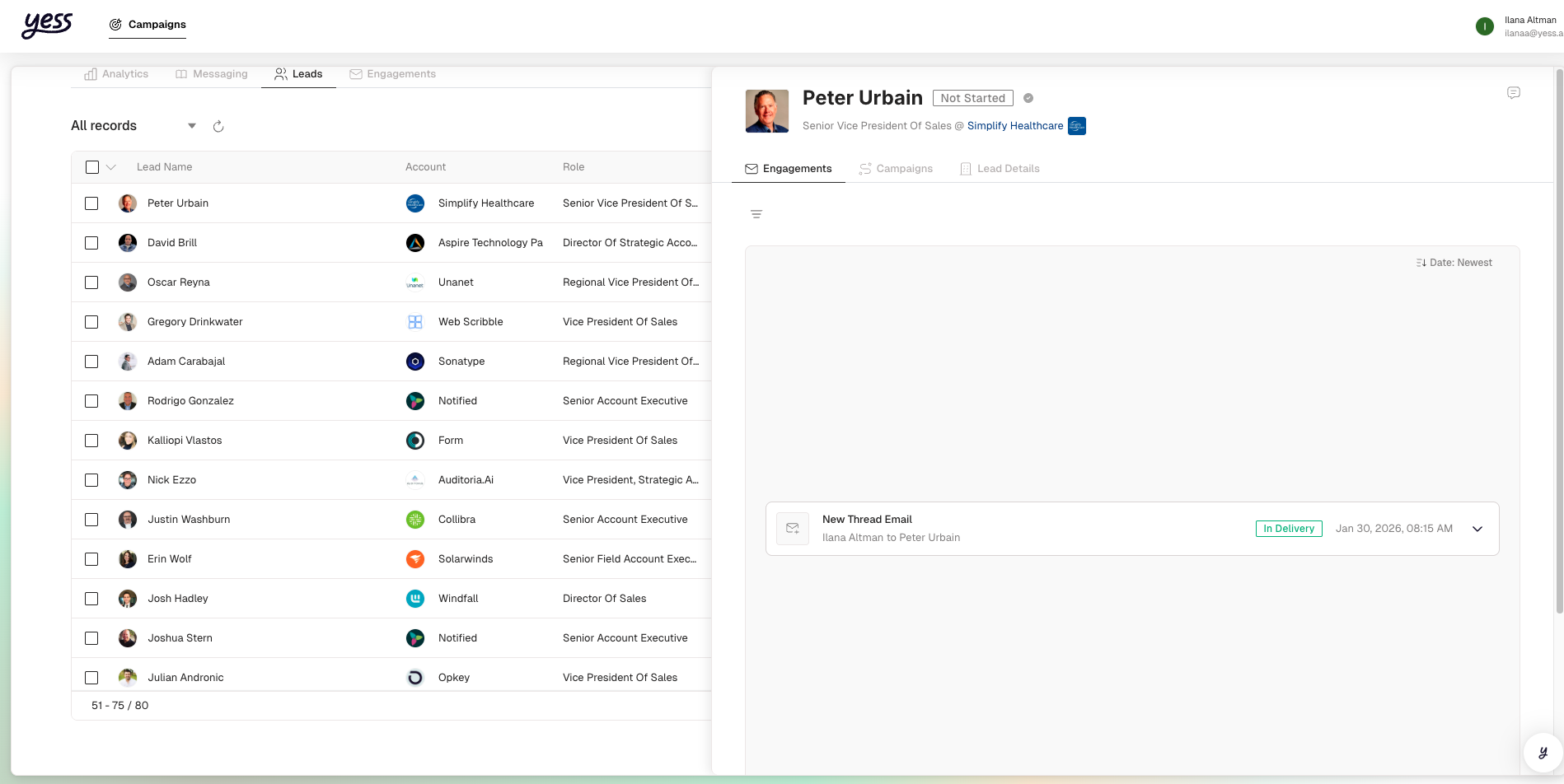1564x784 pixels.
Task: Open the select-all options chevron
Action: click(x=111, y=167)
